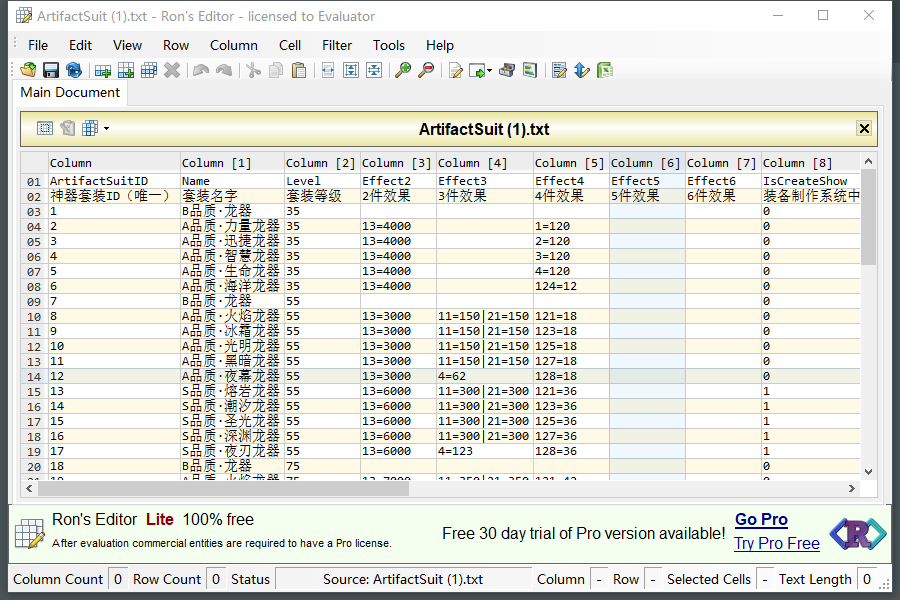Open the Row menu

click(x=176, y=45)
